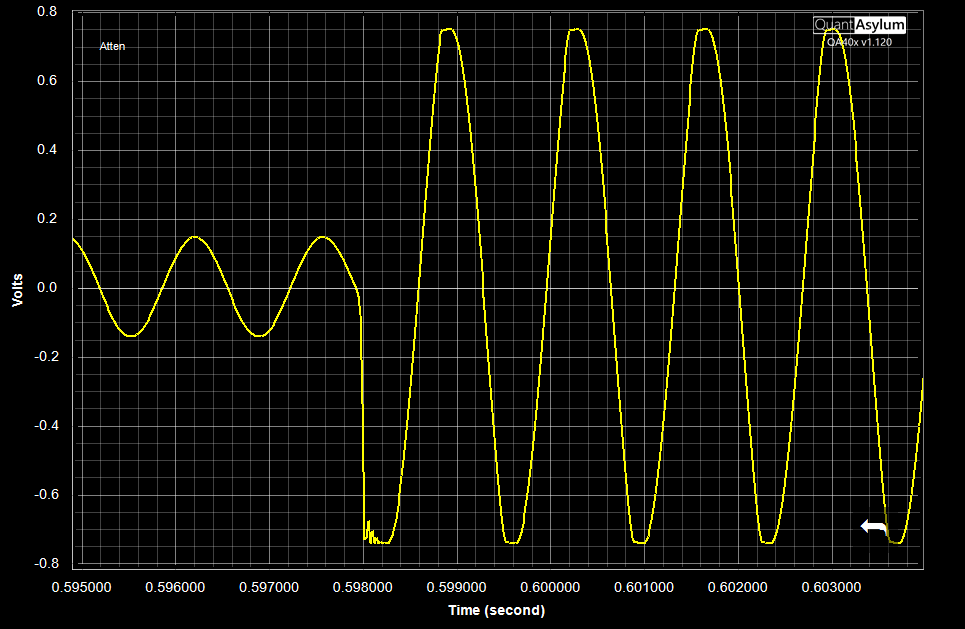Click the "QA40x v1.120" version text
The height and width of the screenshot is (629, 965).
pyautogui.click(x=859, y=42)
